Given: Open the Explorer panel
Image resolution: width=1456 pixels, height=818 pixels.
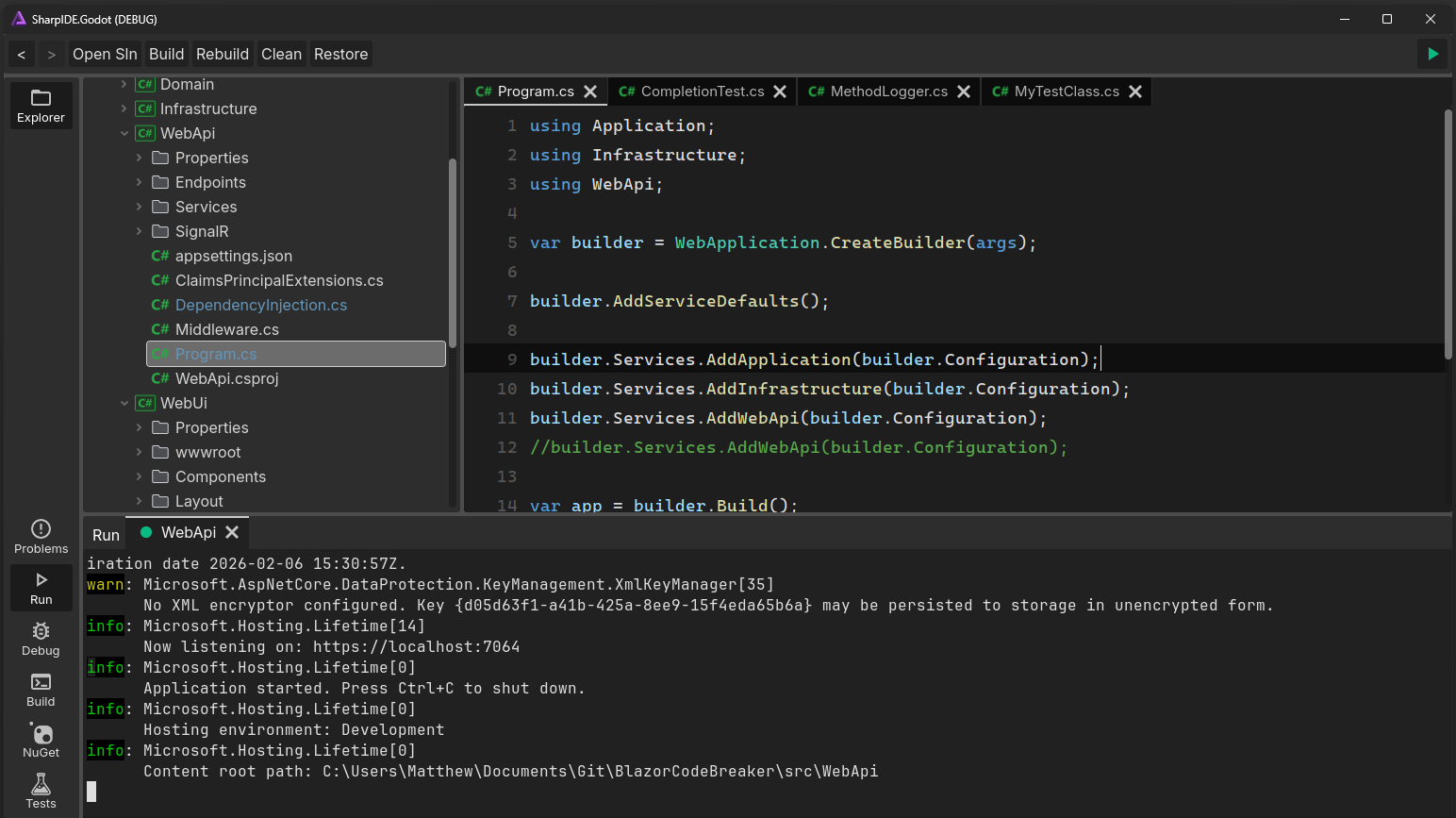Looking at the screenshot, I should (41, 105).
